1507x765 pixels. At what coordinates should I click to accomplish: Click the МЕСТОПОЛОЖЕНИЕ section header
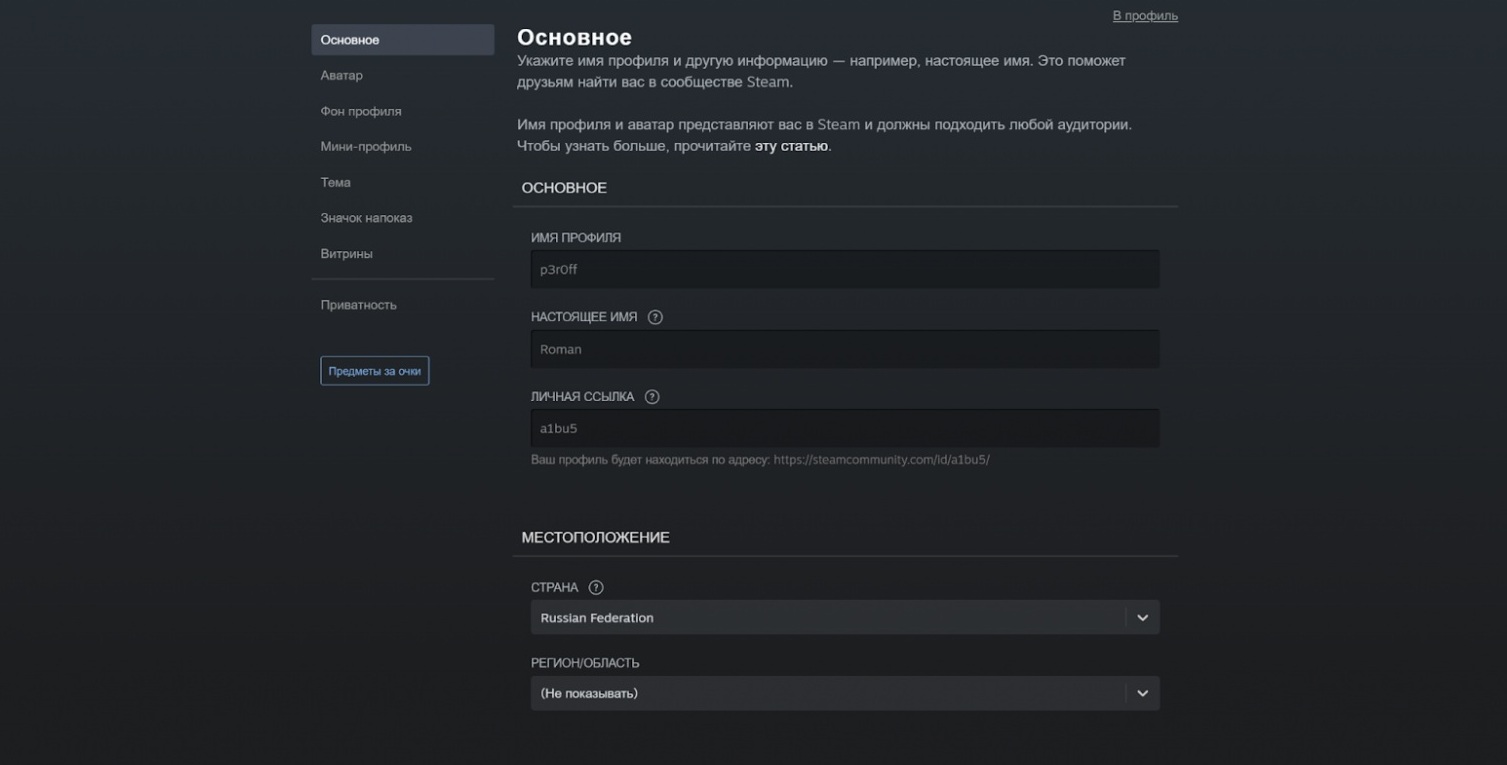pos(596,538)
